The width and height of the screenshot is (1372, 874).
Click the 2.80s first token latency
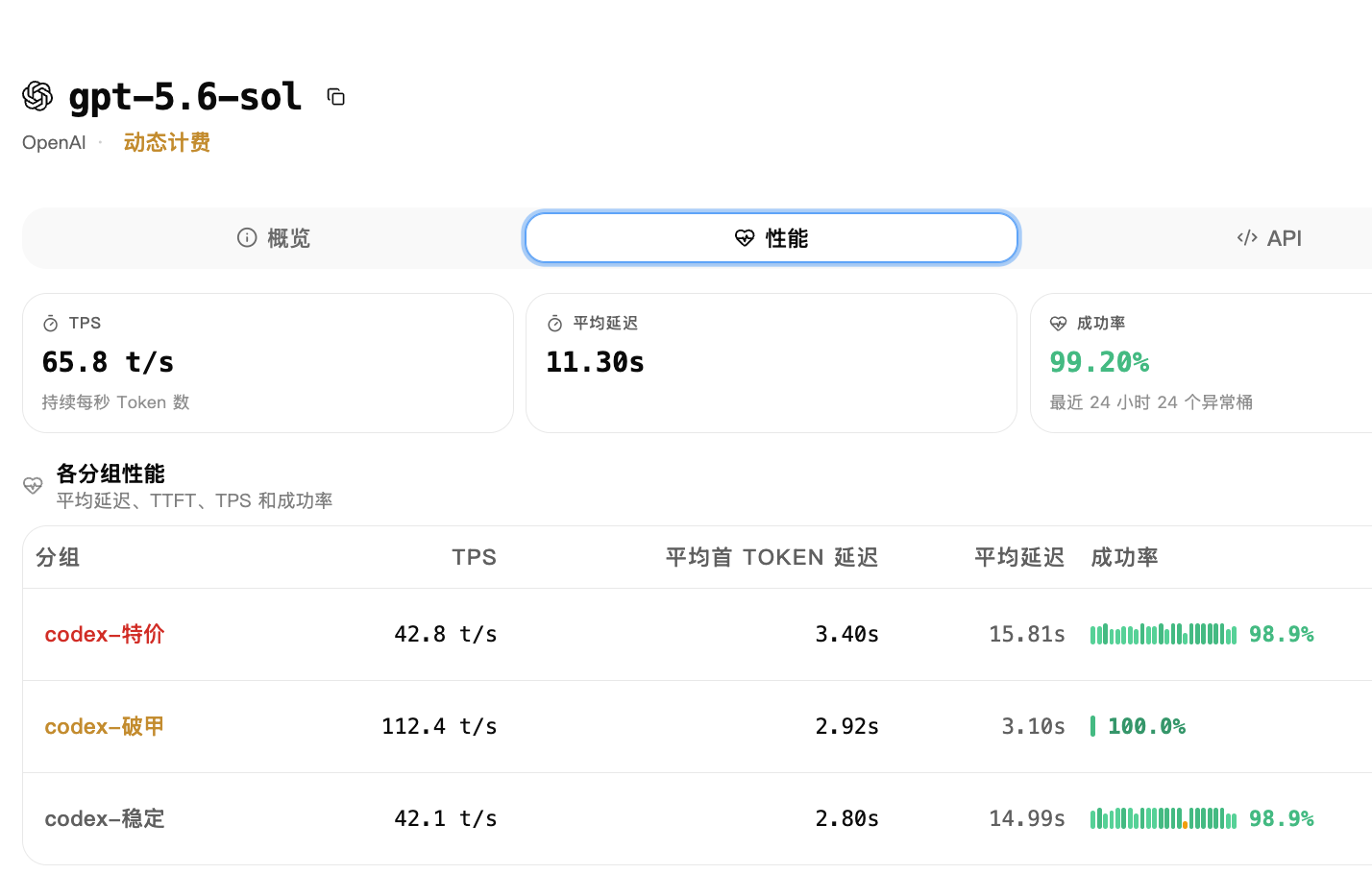pos(847,818)
